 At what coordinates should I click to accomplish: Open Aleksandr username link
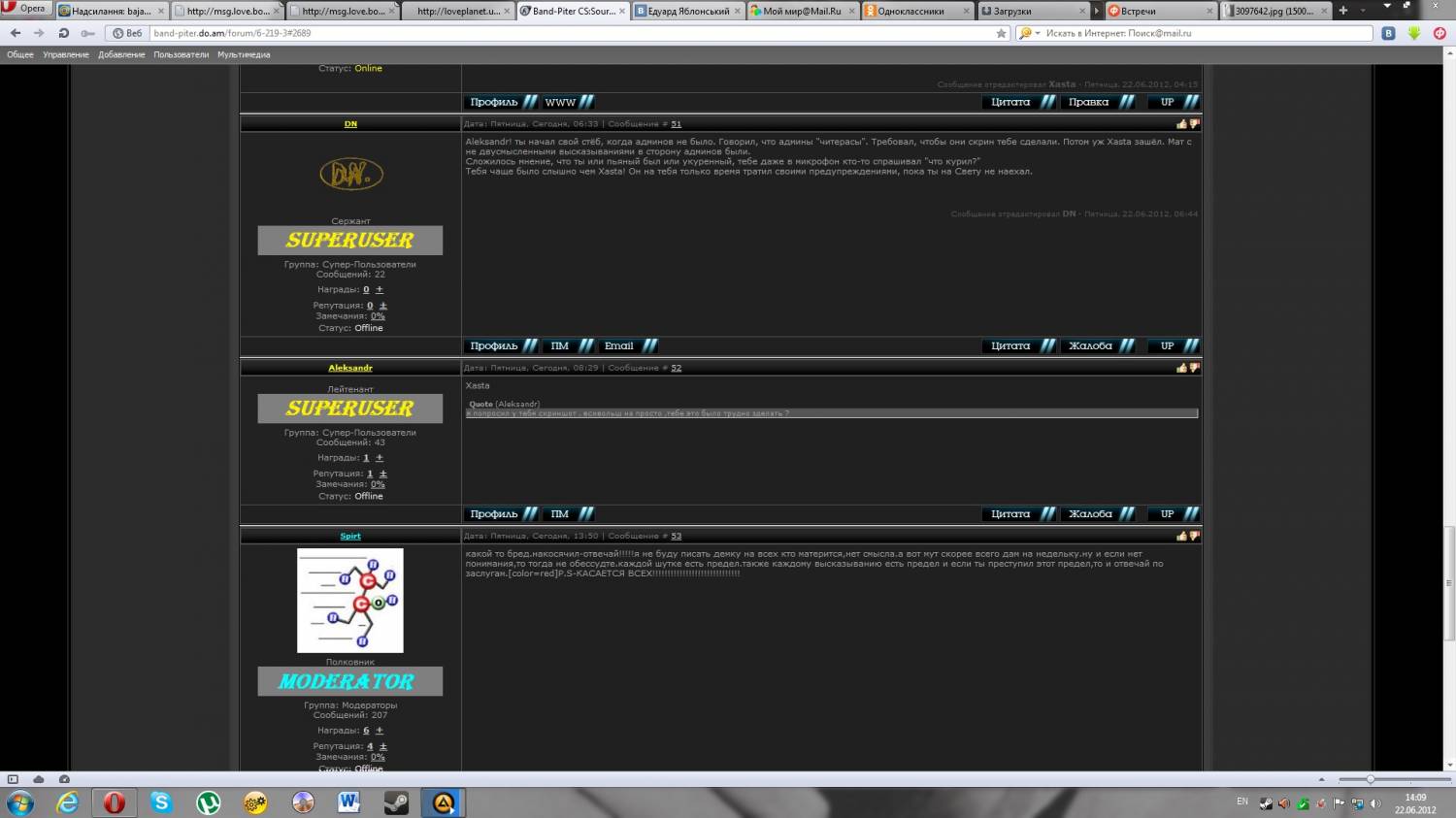click(x=350, y=368)
